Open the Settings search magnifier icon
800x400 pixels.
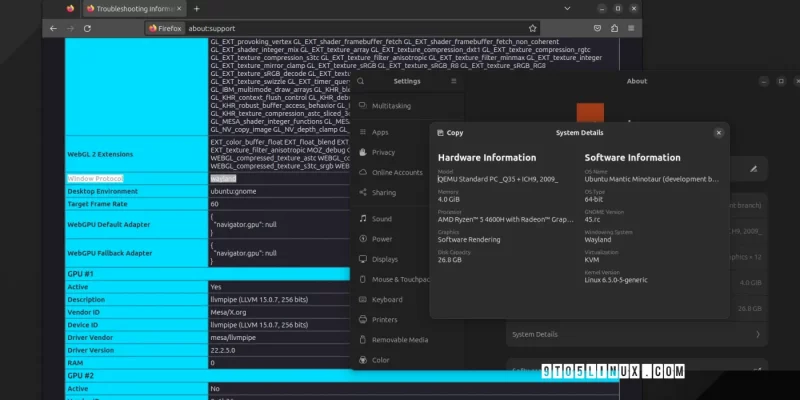361,81
